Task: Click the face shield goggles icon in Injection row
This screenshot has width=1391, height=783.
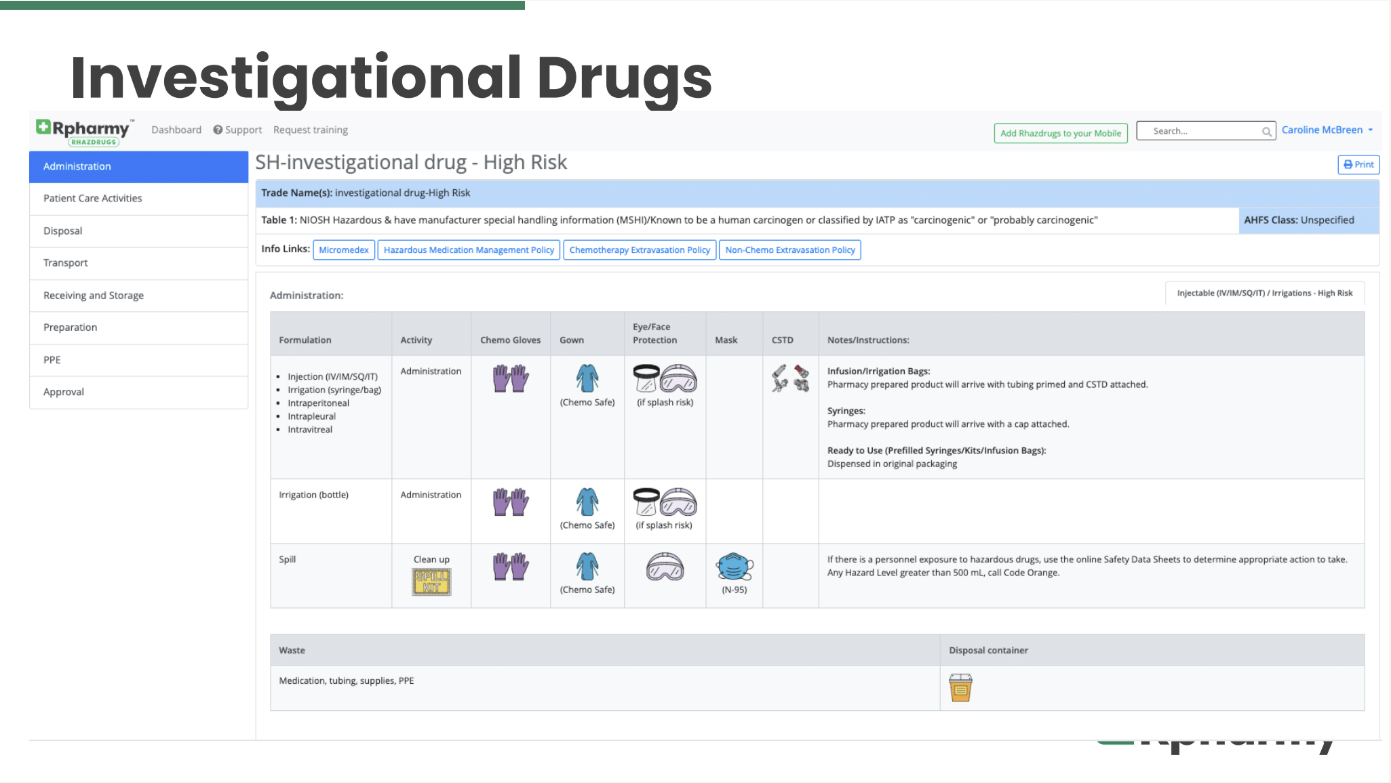Action: coord(665,378)
